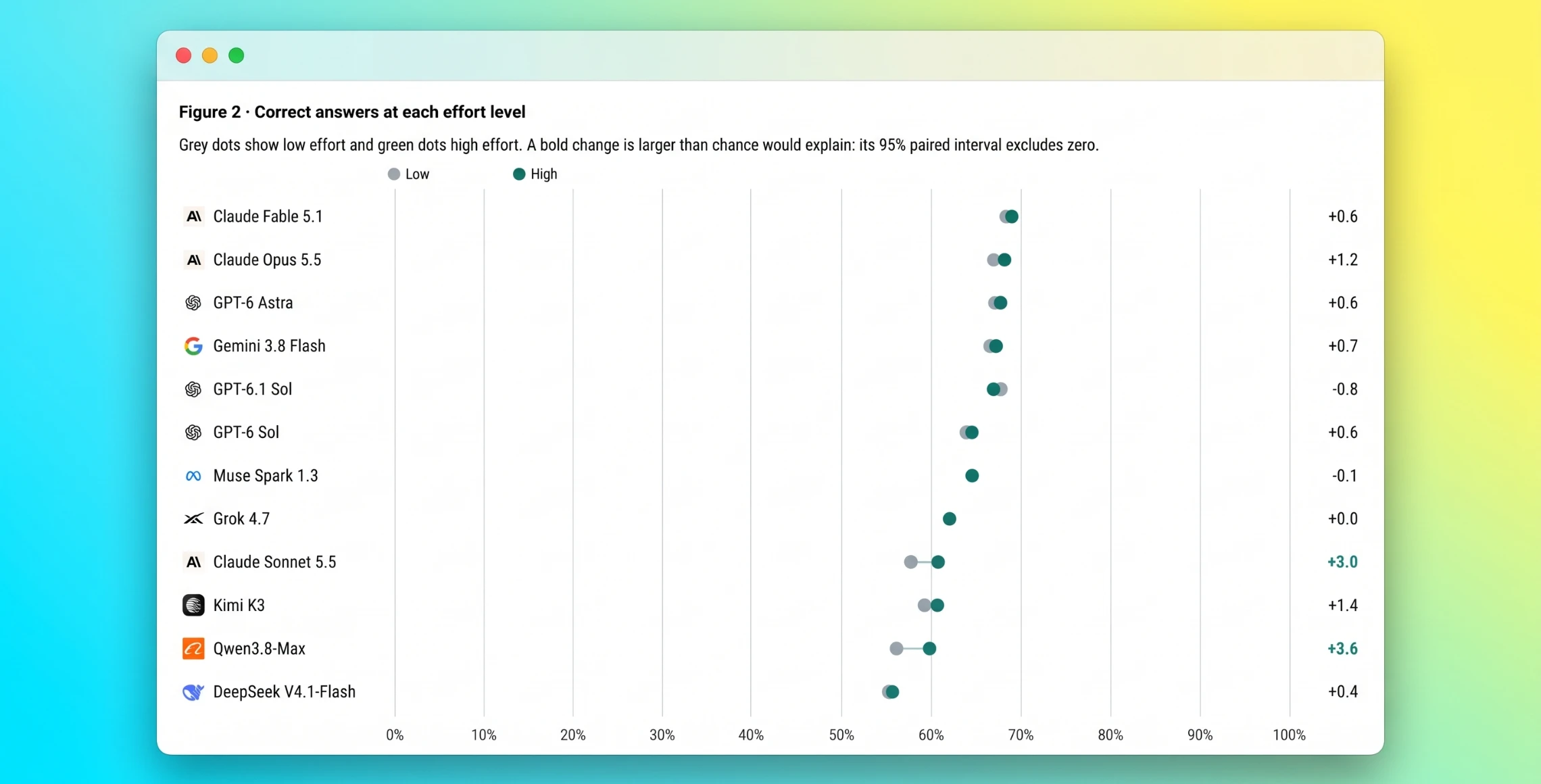The width and height of the screenshot is (1541, 784).
Task: Click the High legend label
Action: pos(543,174)
